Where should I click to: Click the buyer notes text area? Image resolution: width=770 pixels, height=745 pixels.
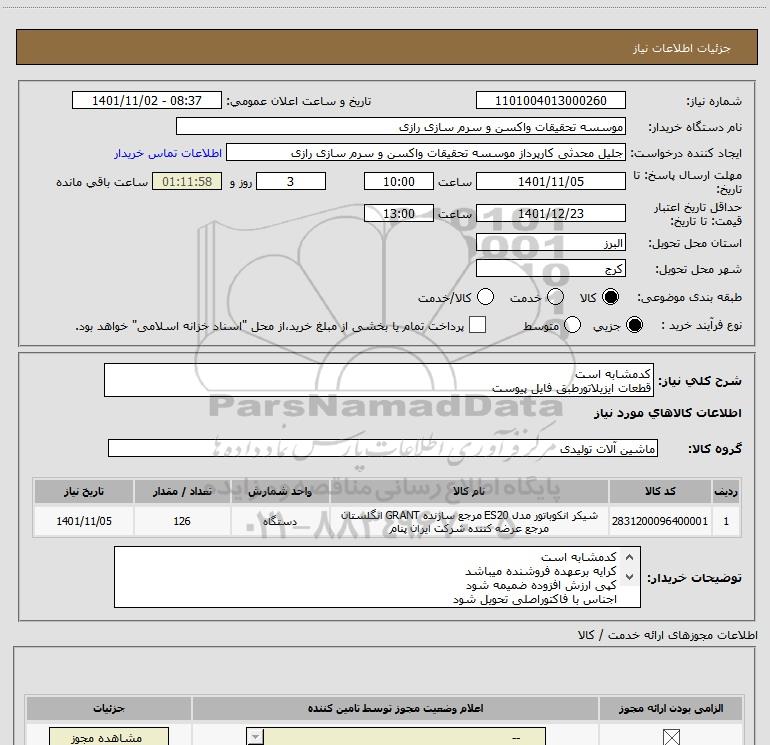pyautogui.click(x=377, y=577)
